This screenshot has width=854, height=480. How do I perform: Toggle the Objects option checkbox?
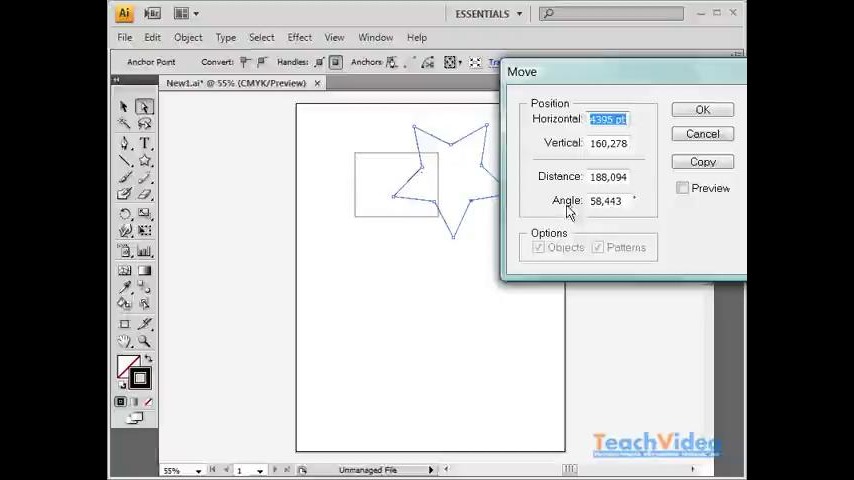(x=539, y=247)
